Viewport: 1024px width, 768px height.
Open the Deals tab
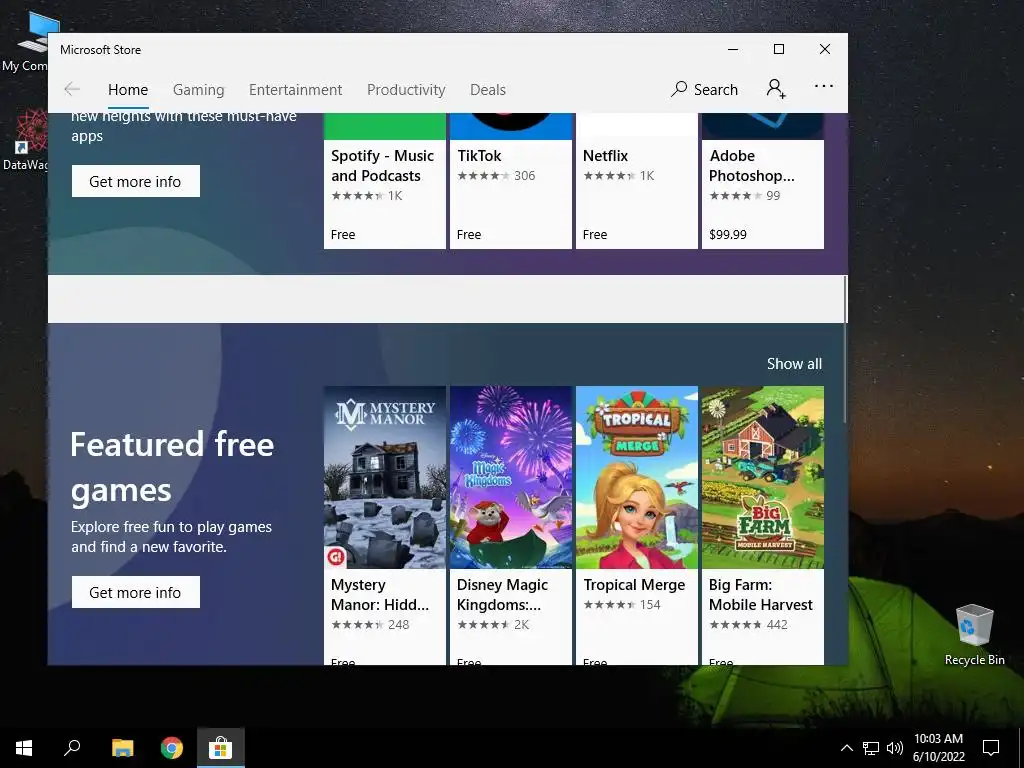click(x=488, y=89)
